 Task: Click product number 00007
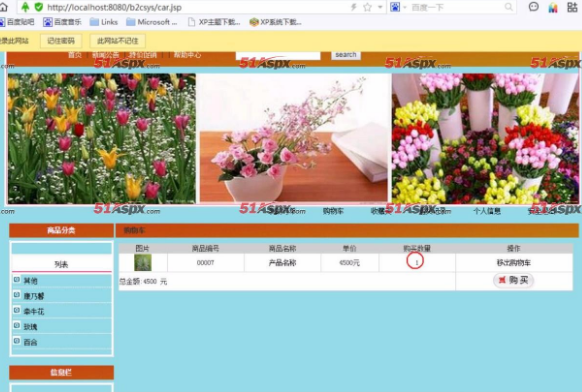coord(205,263)
